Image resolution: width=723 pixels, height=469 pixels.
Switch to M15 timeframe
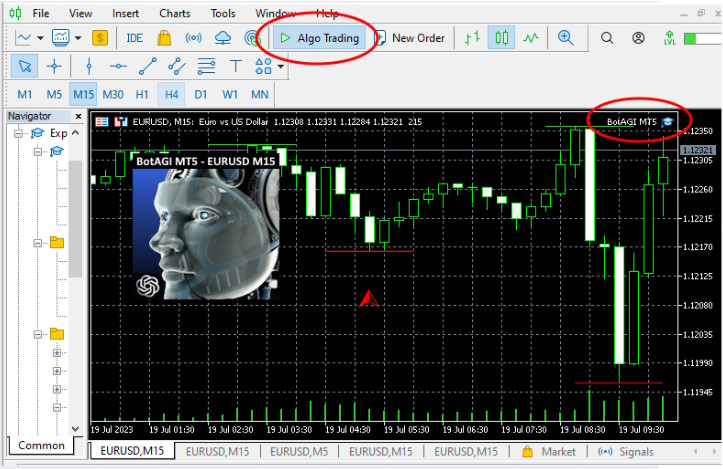pyautogui.click(x=83, y=95)
